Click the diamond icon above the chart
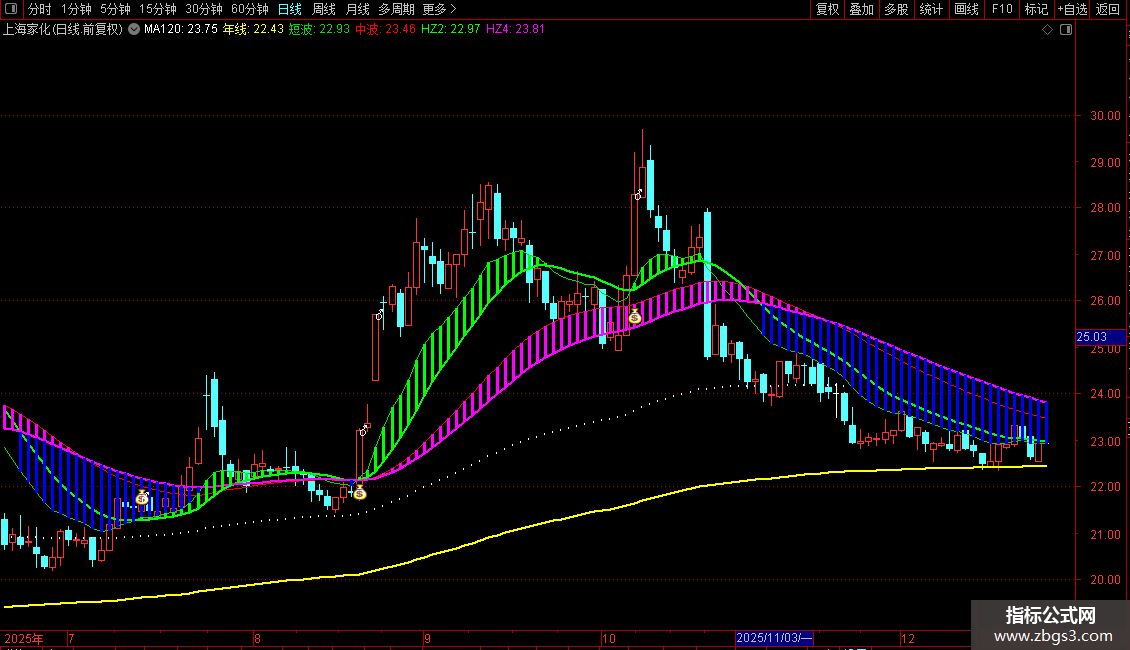1130x650 pixels. (1048, 30)
